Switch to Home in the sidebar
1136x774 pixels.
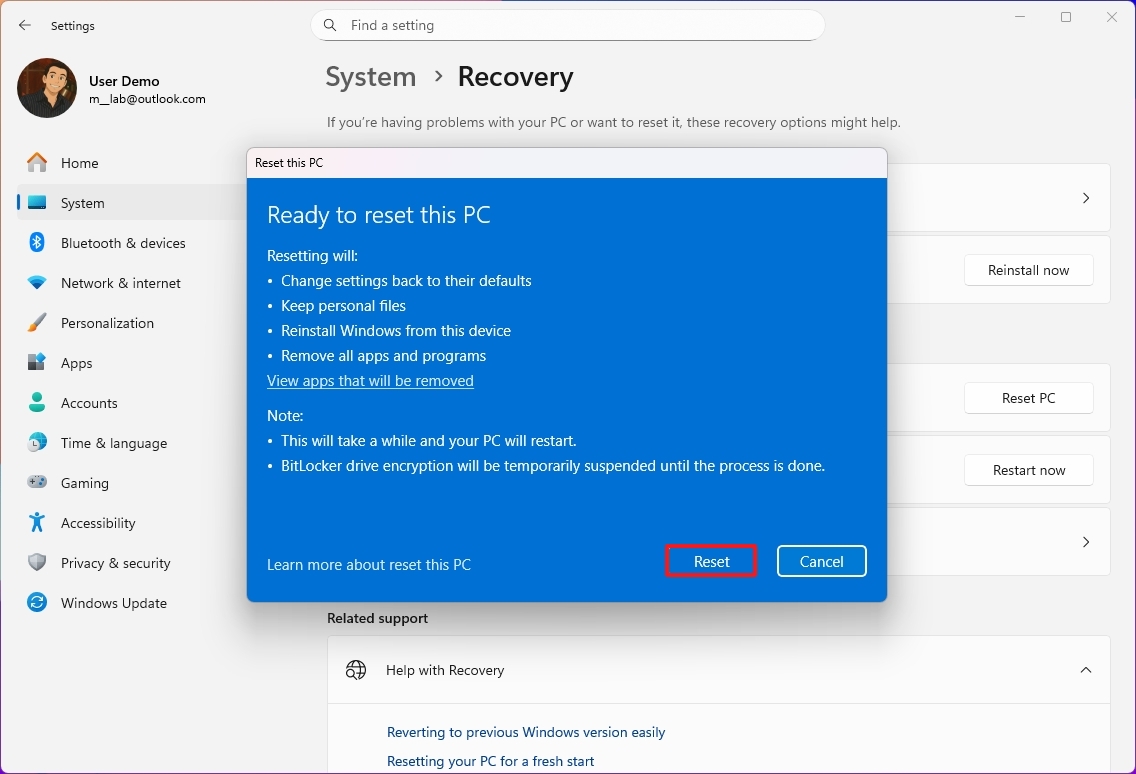coord(81,163)
